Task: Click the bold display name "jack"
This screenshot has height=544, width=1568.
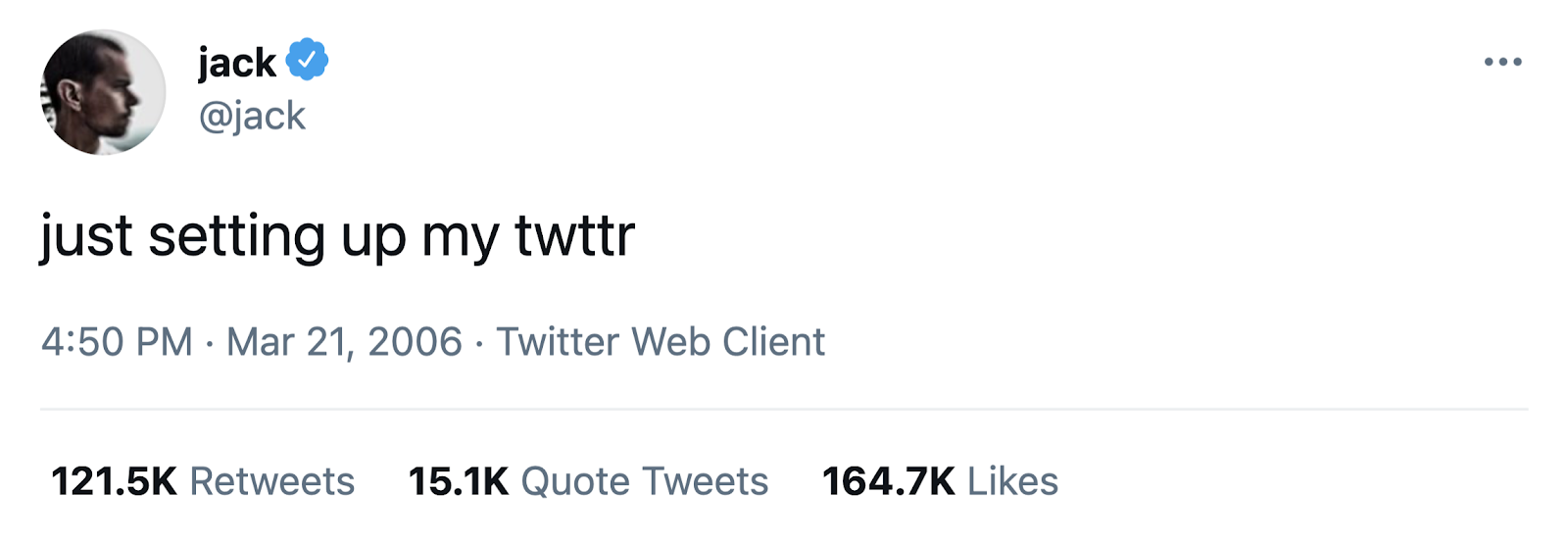Action: (237, 62)
